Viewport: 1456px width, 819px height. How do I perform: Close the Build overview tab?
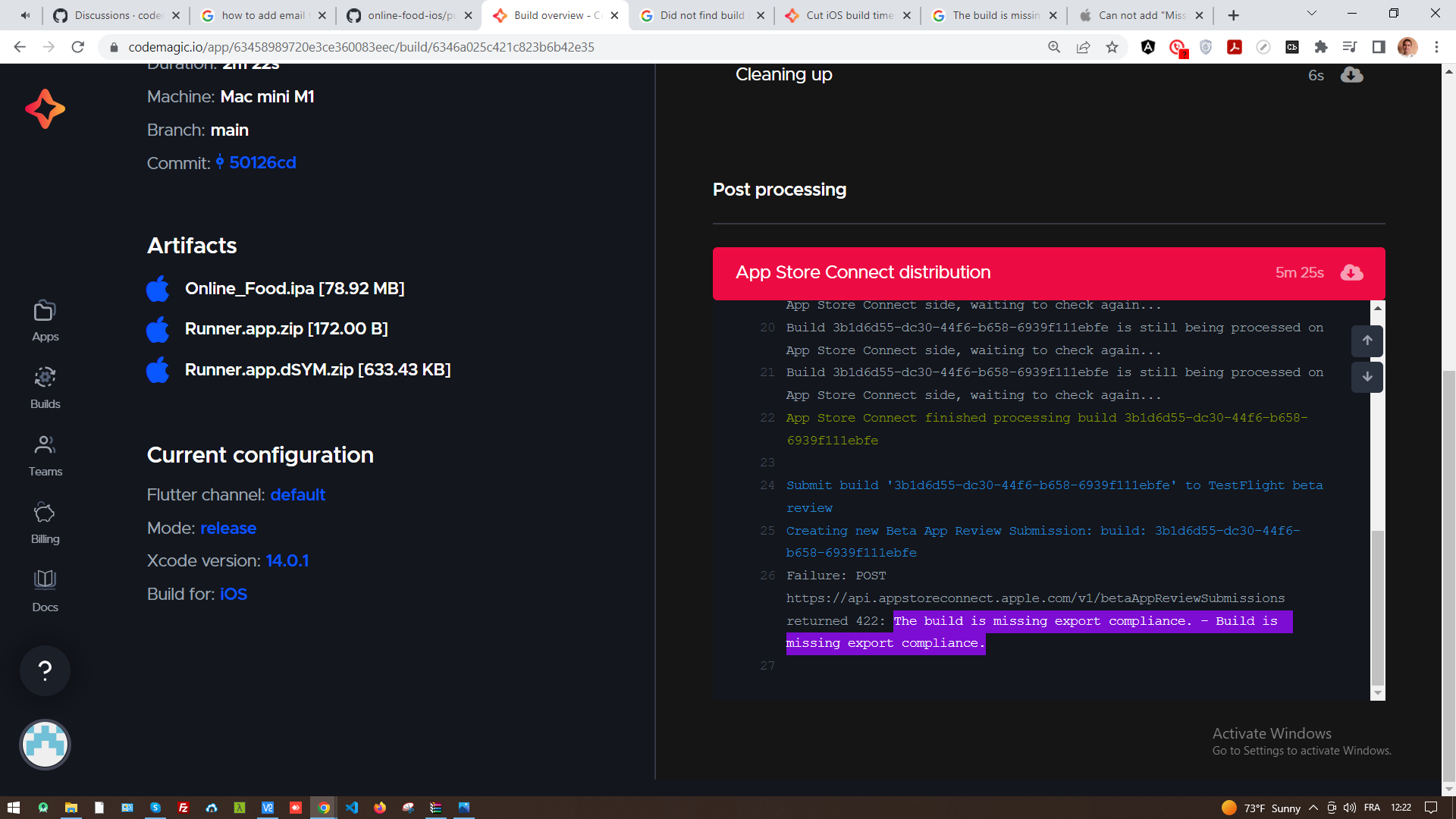(614, 15)
